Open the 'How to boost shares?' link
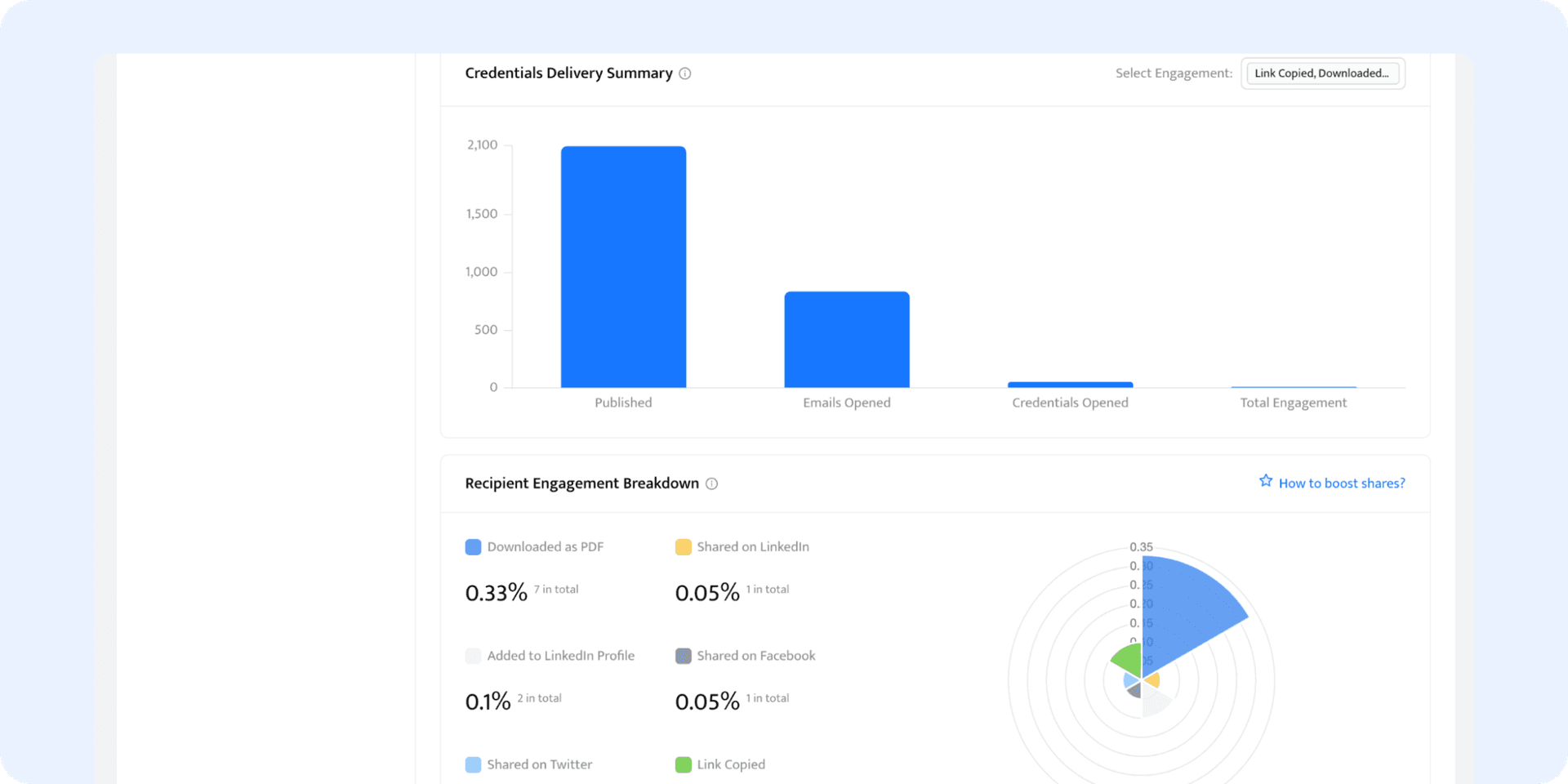This screenshot has width=1568, height=784. coord(1341,483)
